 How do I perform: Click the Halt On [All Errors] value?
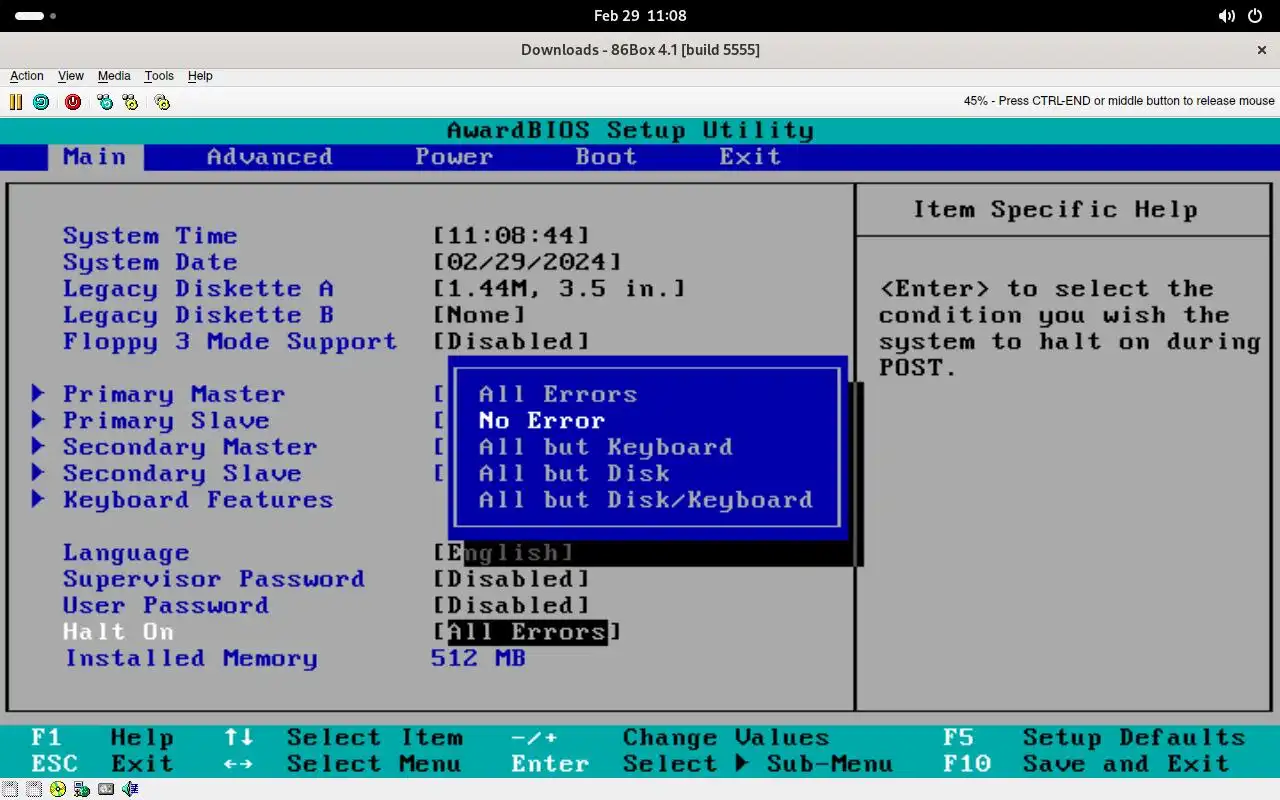coord(527,632)
